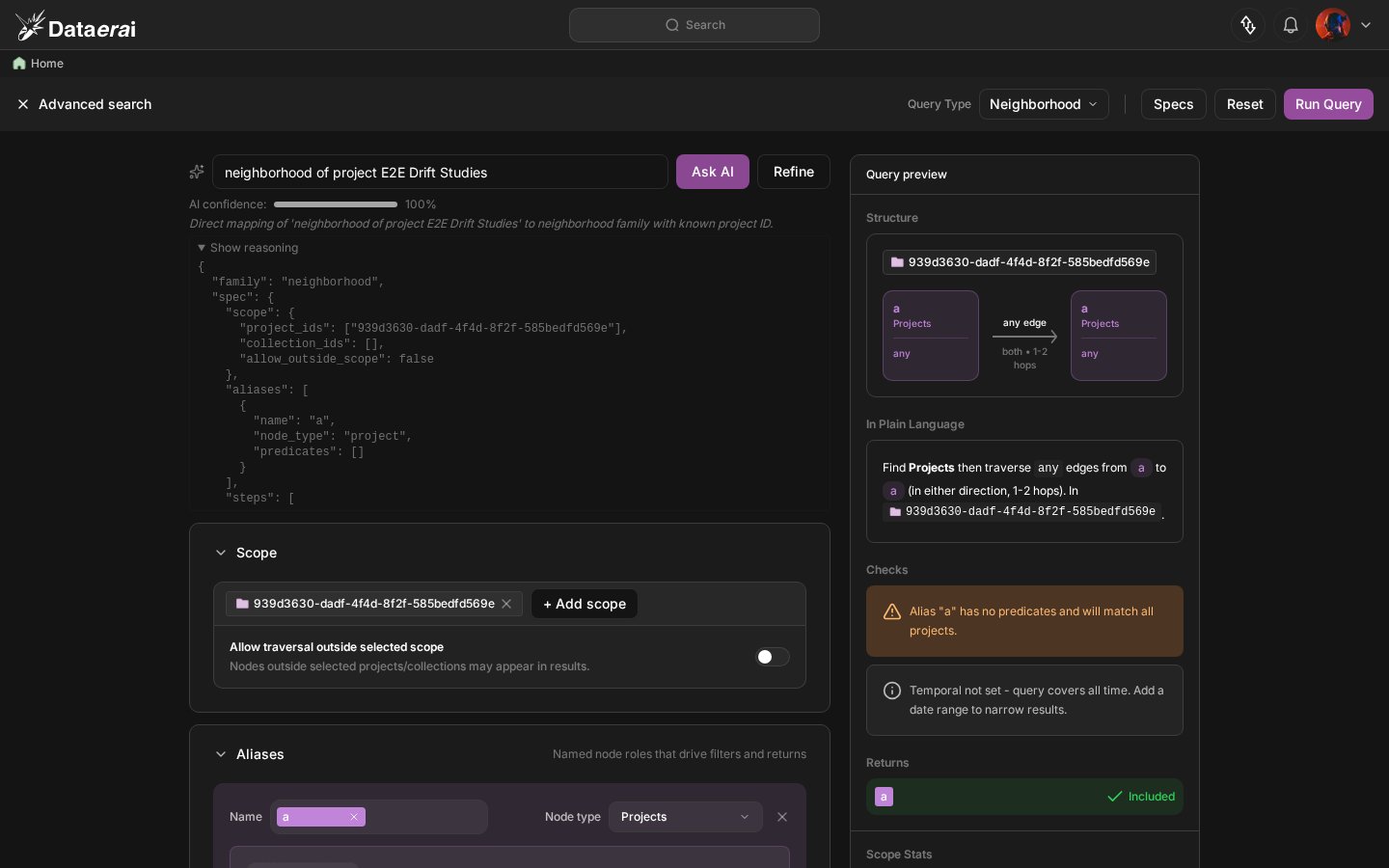Focus the natural language query input field
Viewport: 1389px width, 868px height.
click(x=440, y=172)
